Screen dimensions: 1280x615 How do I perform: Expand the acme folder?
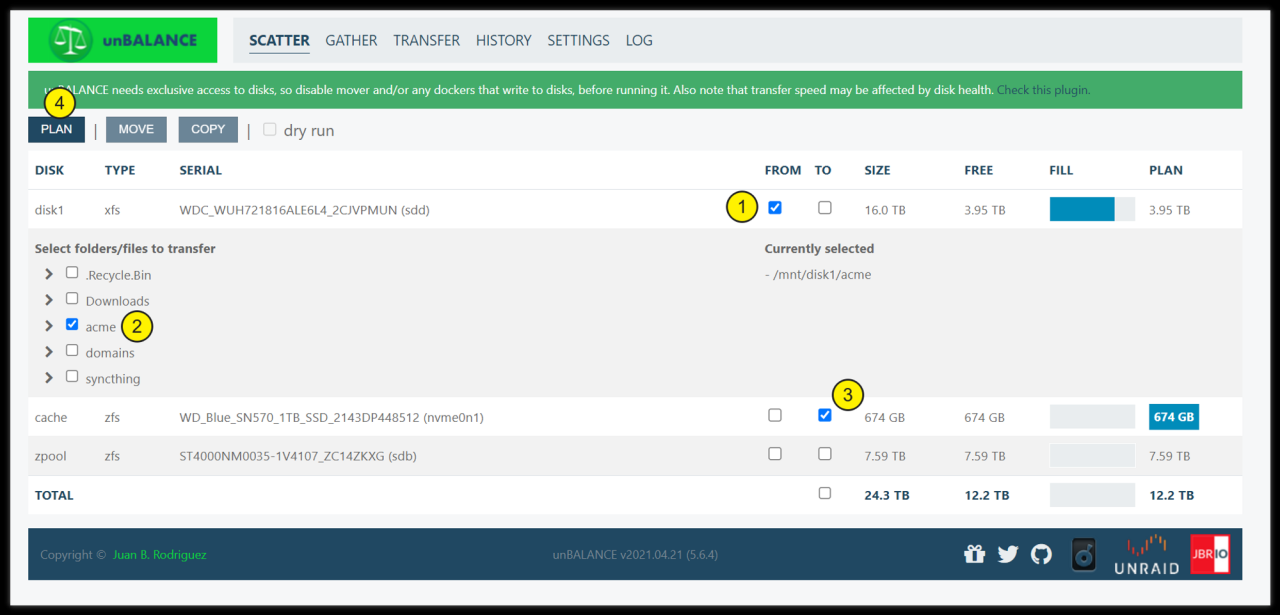tap(48, 326)
